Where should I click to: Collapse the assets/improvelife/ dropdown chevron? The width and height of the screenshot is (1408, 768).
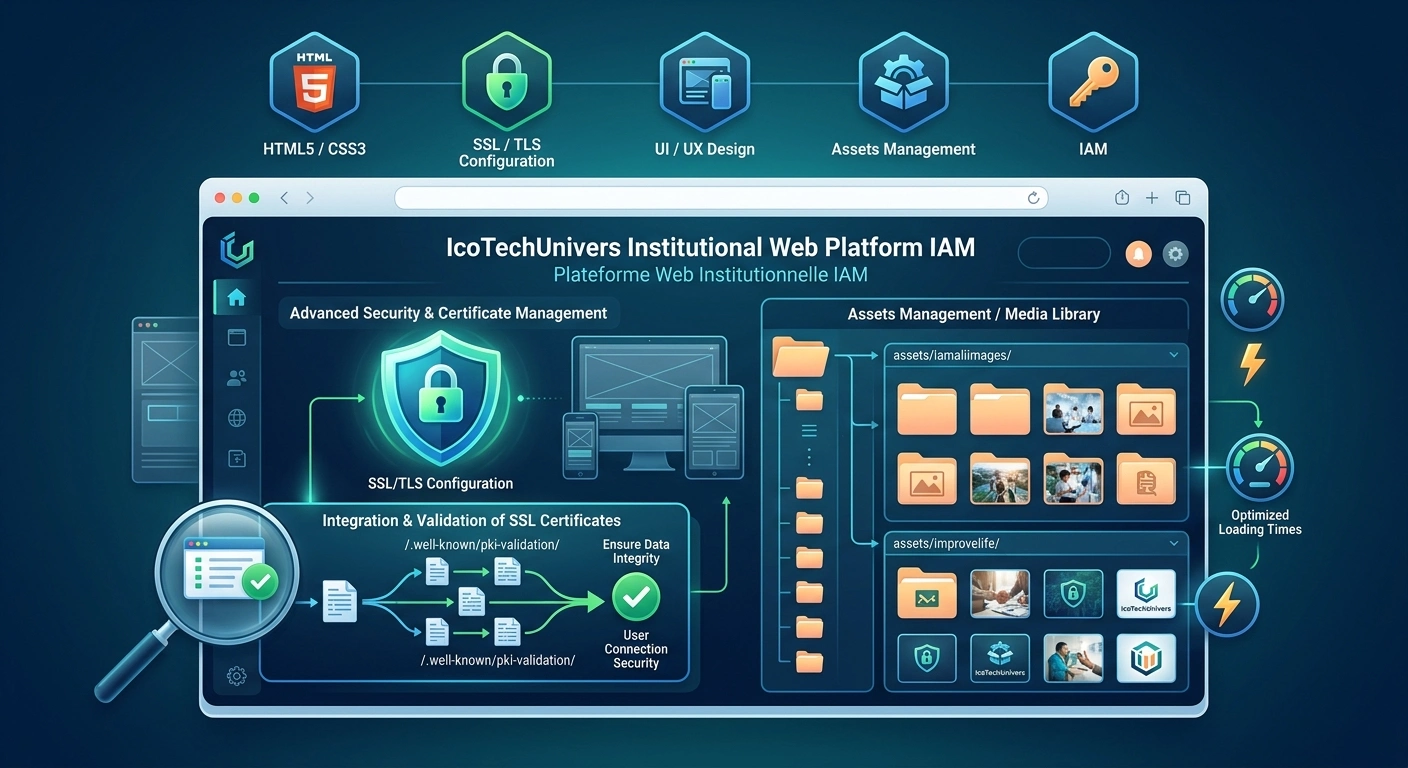click(1173, 543)
